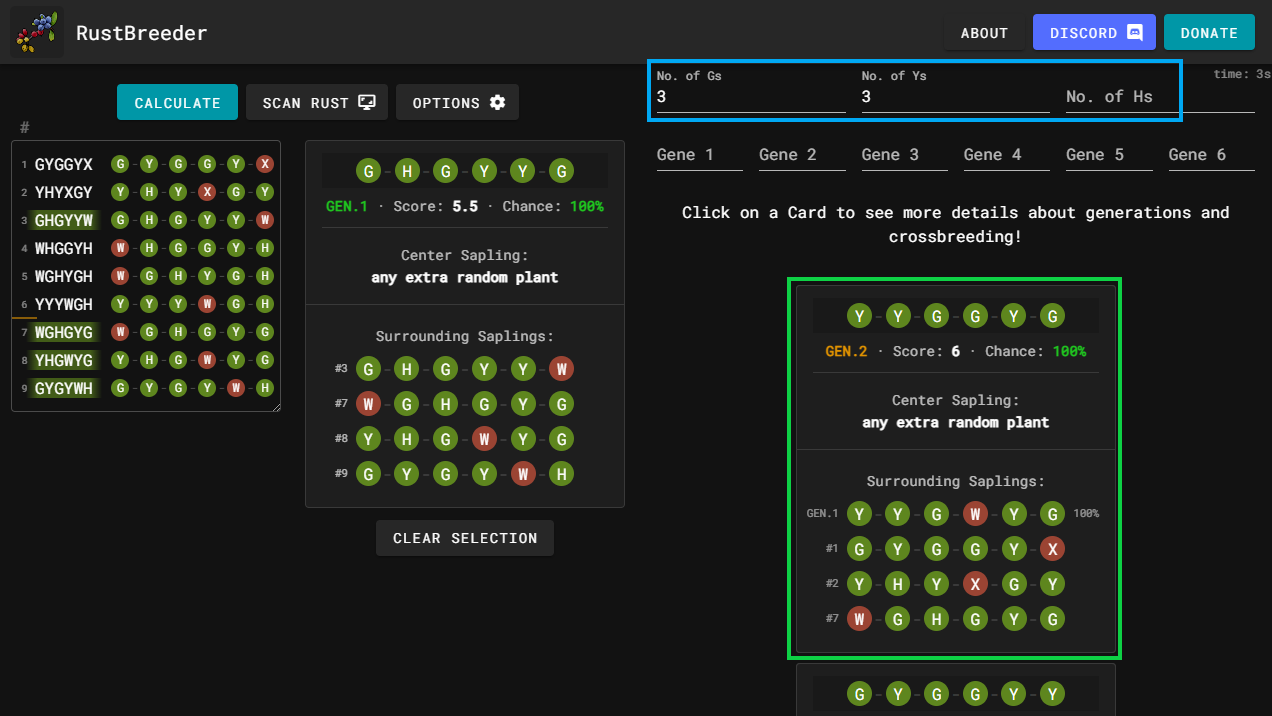Open the bottom card GYGGYY
Screen dimensions: 1272x716
point(955,690)
